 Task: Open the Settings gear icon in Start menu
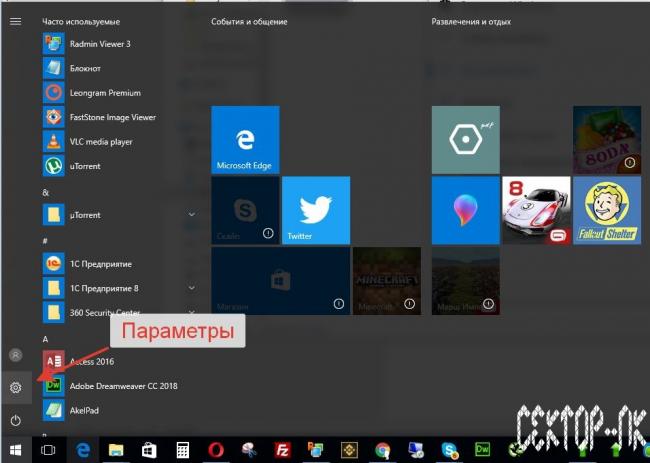point(15,387)
